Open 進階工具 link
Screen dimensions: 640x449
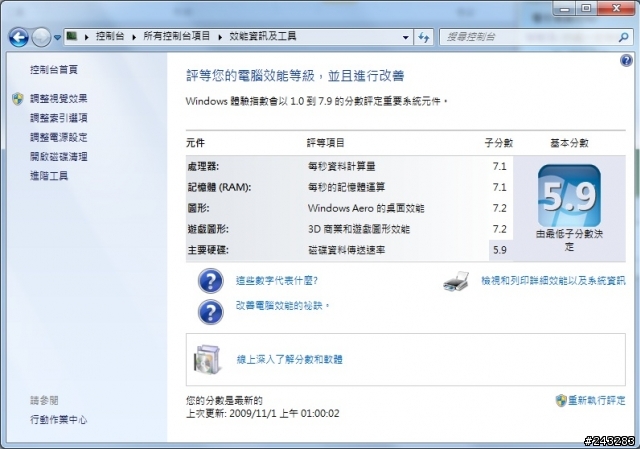[x=49, y=176]
